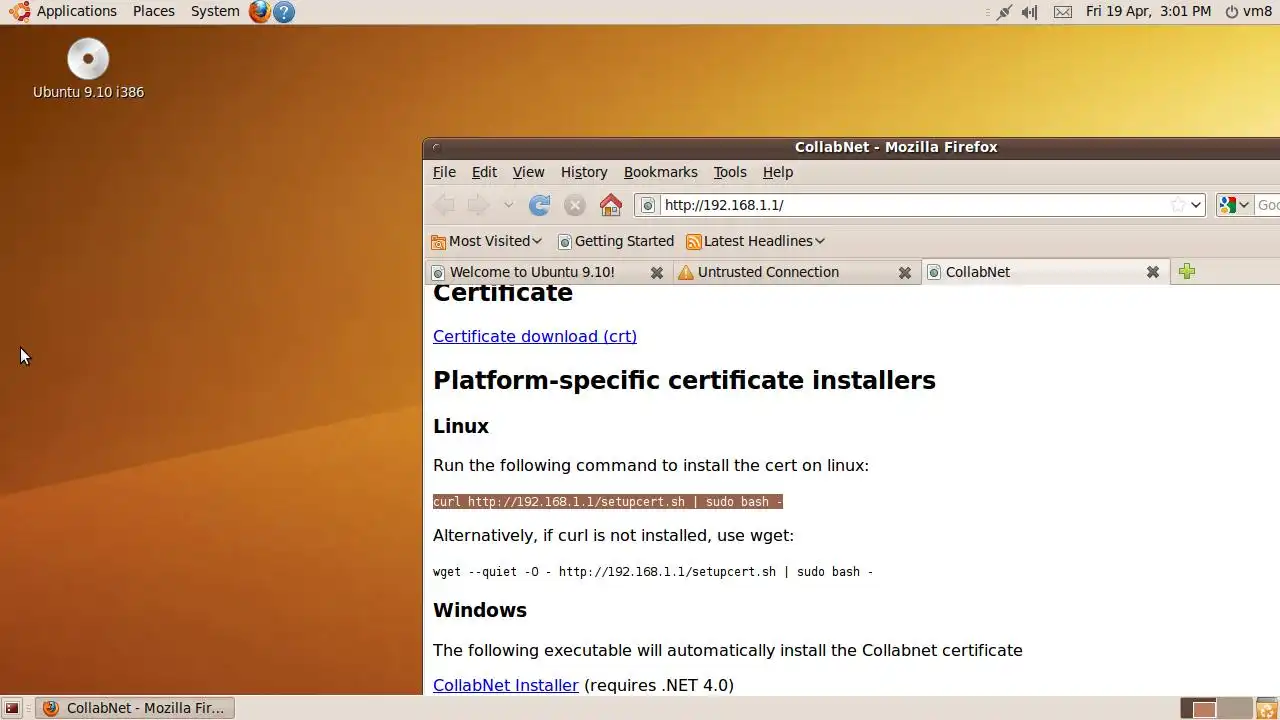Open the CollabNet Installer link
The image size is (1280, 720).
pos(506,685)
